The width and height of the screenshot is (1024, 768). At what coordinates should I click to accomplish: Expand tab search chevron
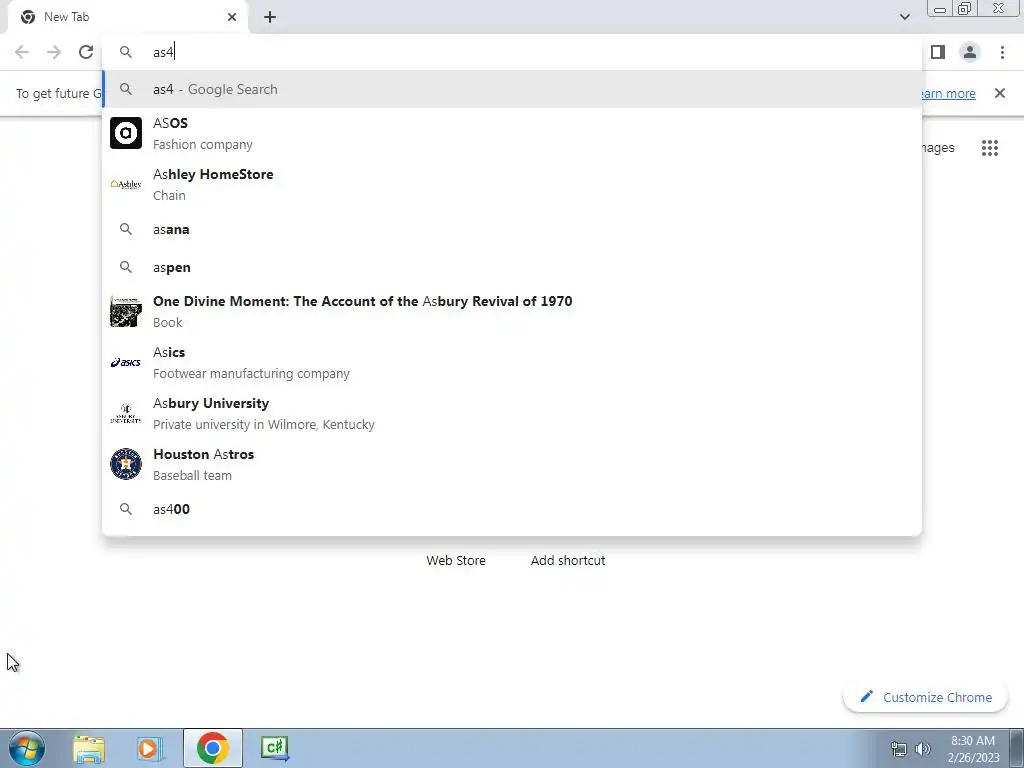(904, 17)
